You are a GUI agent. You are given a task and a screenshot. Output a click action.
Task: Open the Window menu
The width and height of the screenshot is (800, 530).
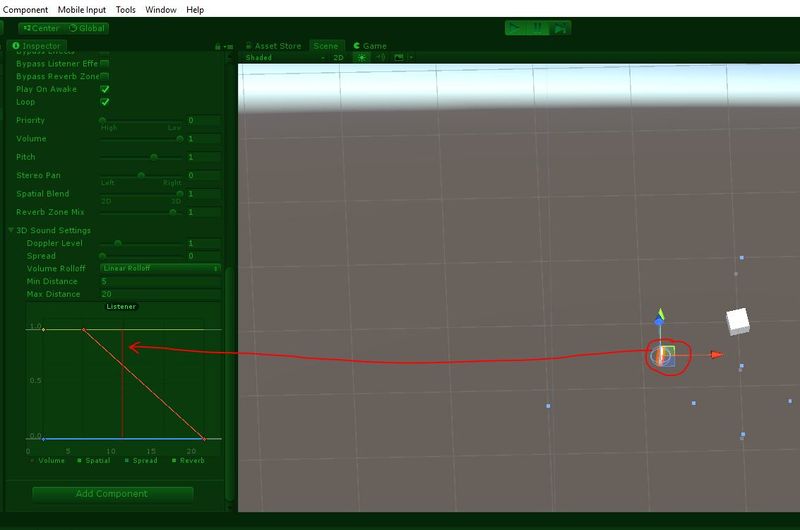(161, 10)
